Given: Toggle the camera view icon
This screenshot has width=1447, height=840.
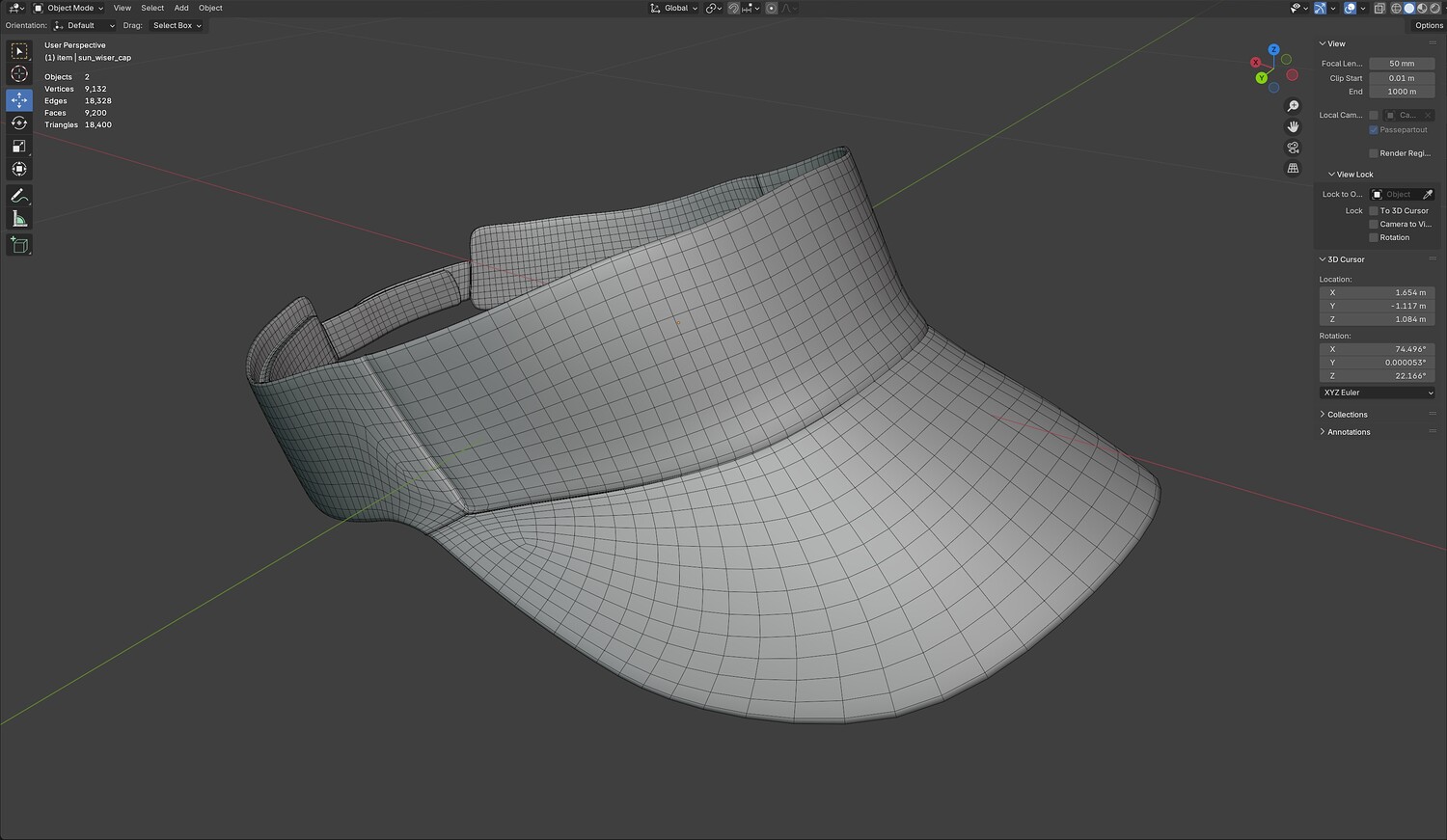Looking at the screenshot, I should click(x=1294, y=148).
